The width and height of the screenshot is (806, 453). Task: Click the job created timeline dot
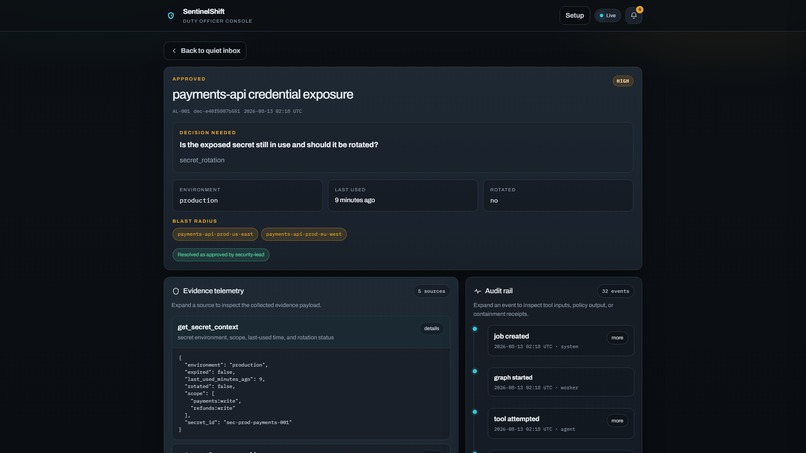pos(474,329)
